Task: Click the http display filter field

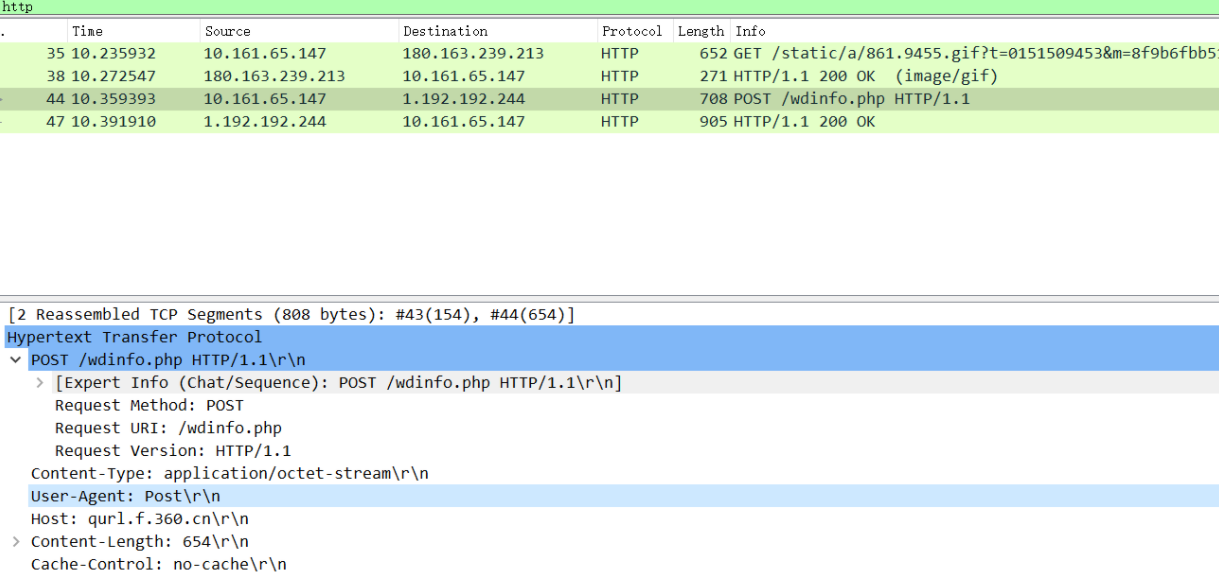Action: click(x=609, y=7)
